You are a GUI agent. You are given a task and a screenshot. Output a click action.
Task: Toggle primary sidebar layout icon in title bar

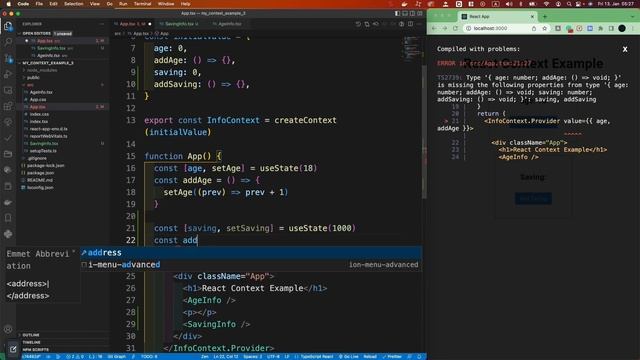[x=397, y=13]
